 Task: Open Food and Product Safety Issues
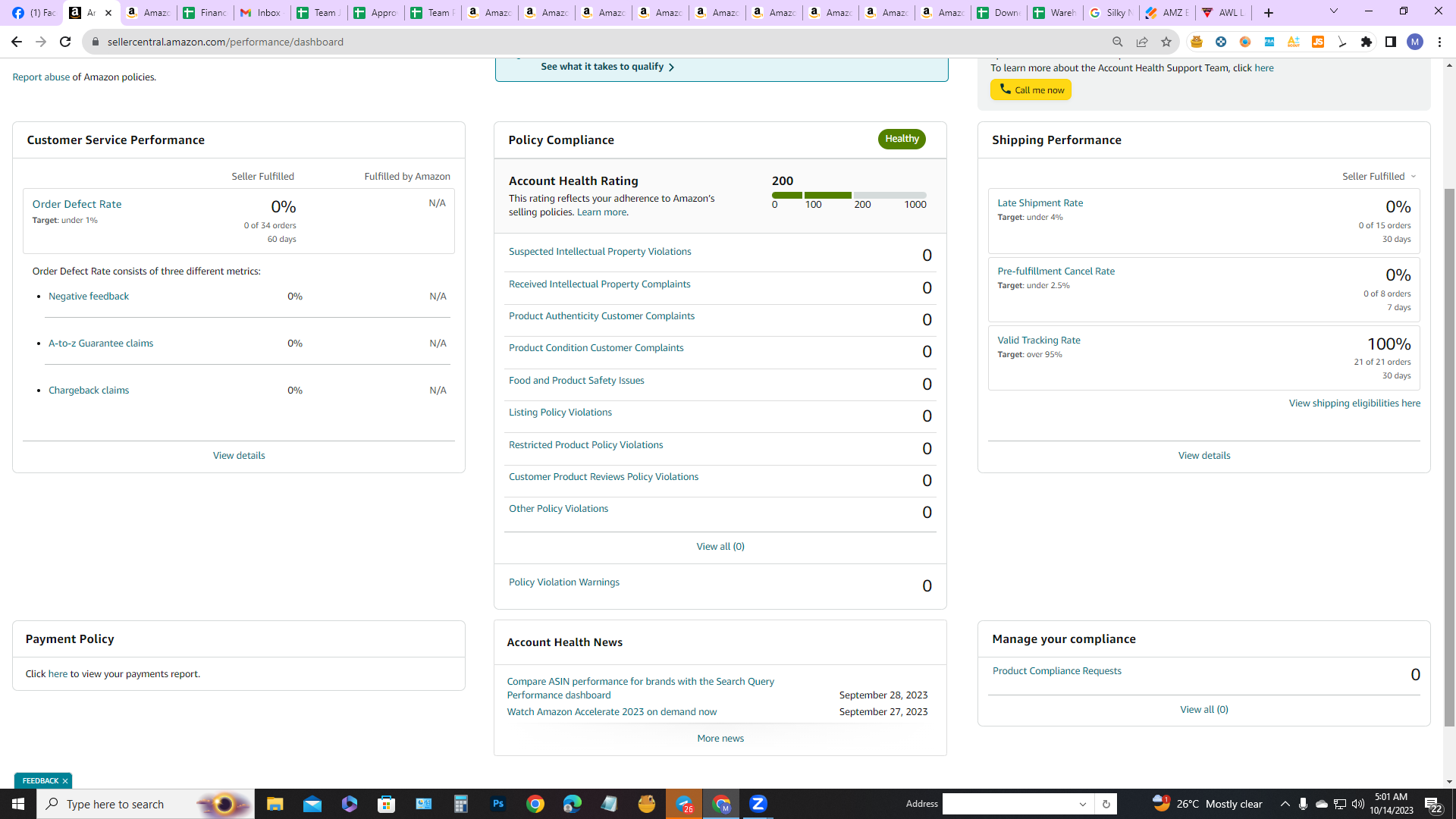coord(576,381)
